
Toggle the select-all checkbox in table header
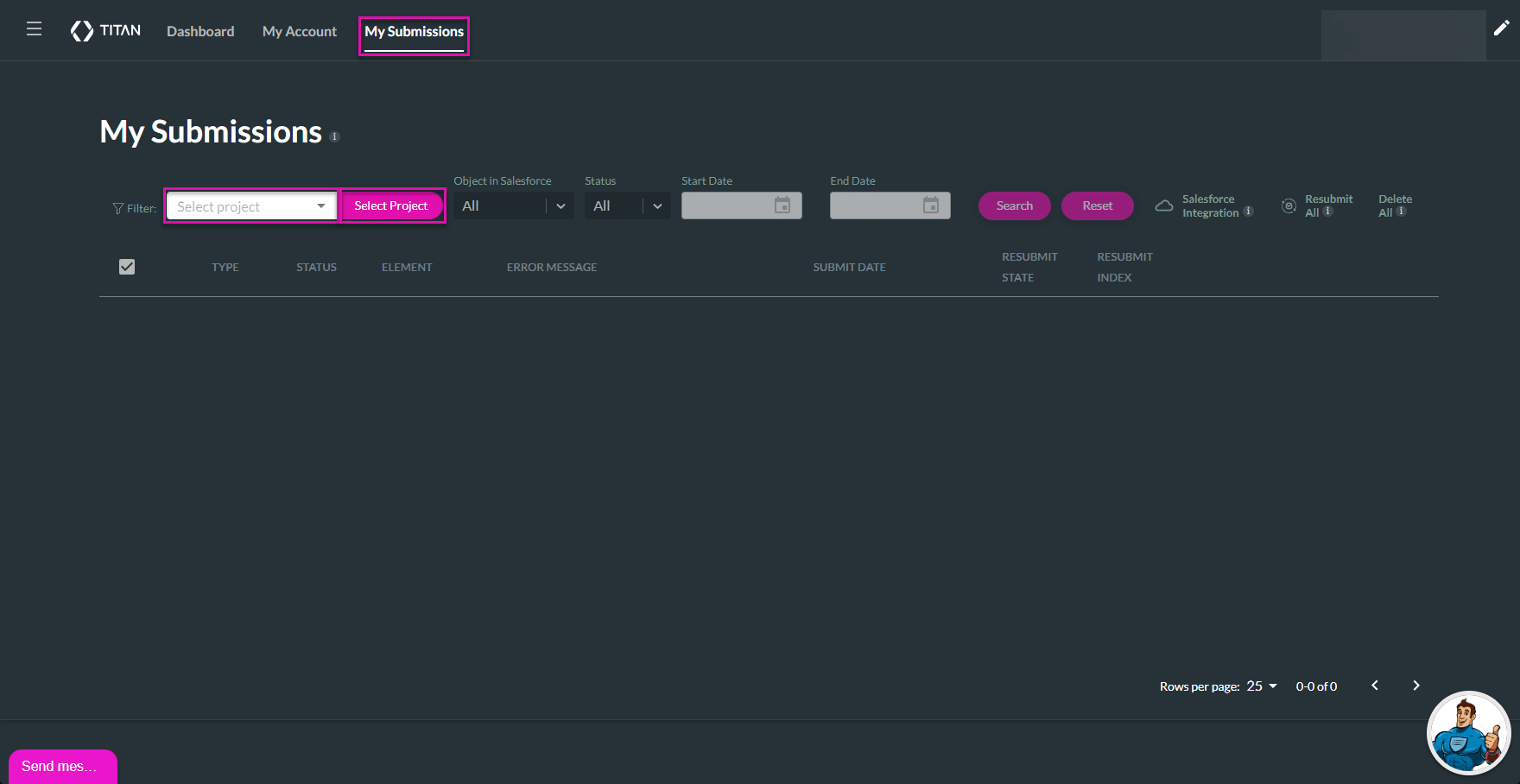pos(127,267)
